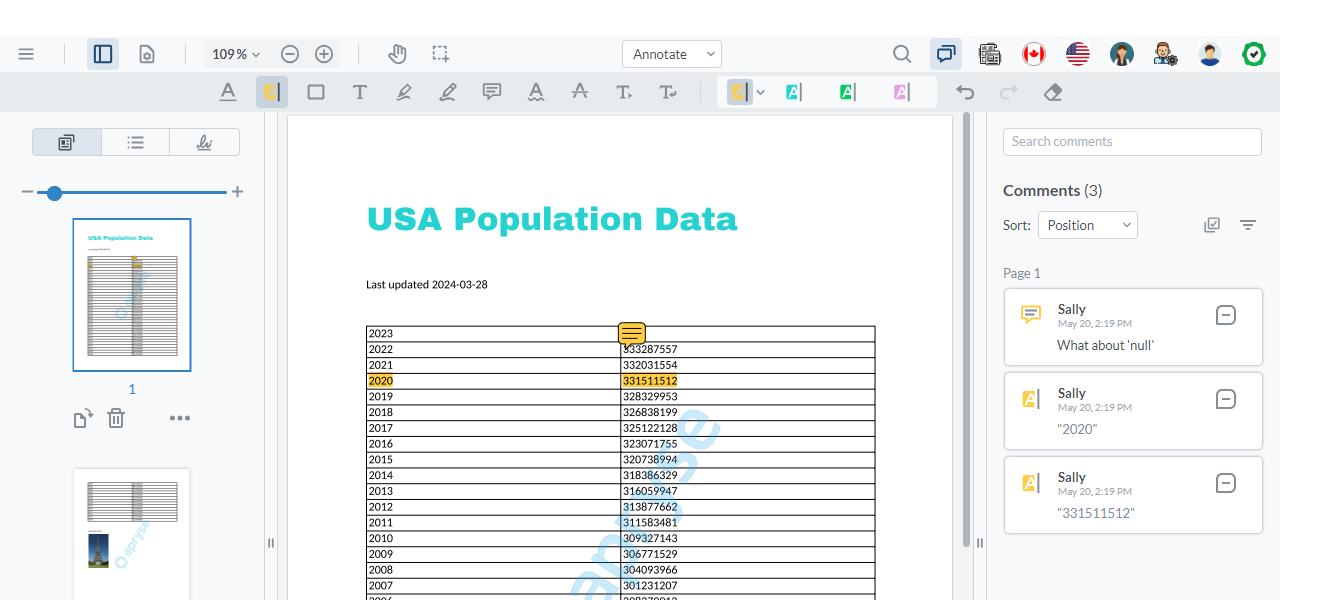
Task: Click the thumbnail size slider handle
Action: [x=54, y=192]
